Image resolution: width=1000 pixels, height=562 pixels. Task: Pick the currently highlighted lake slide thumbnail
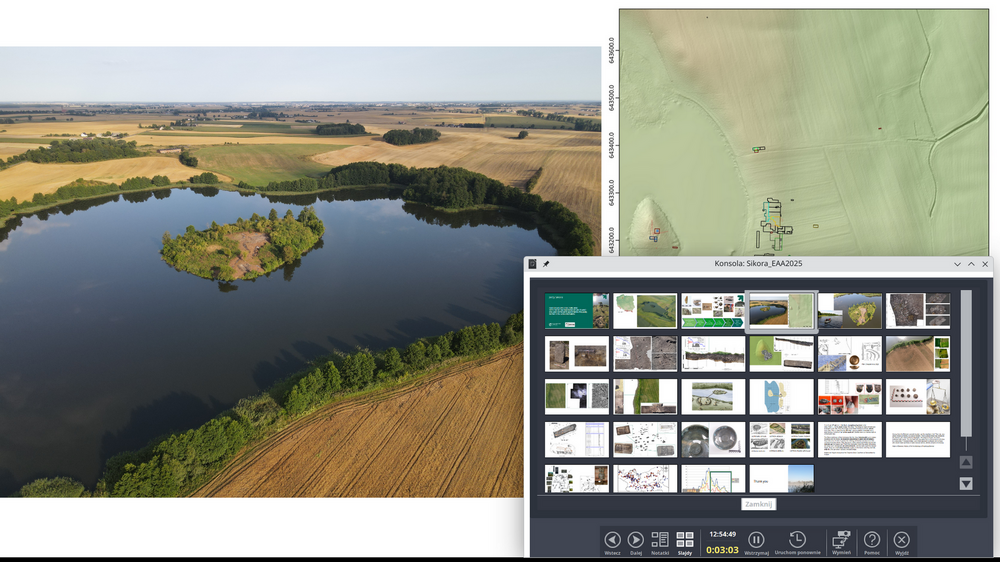coord(781,311)
